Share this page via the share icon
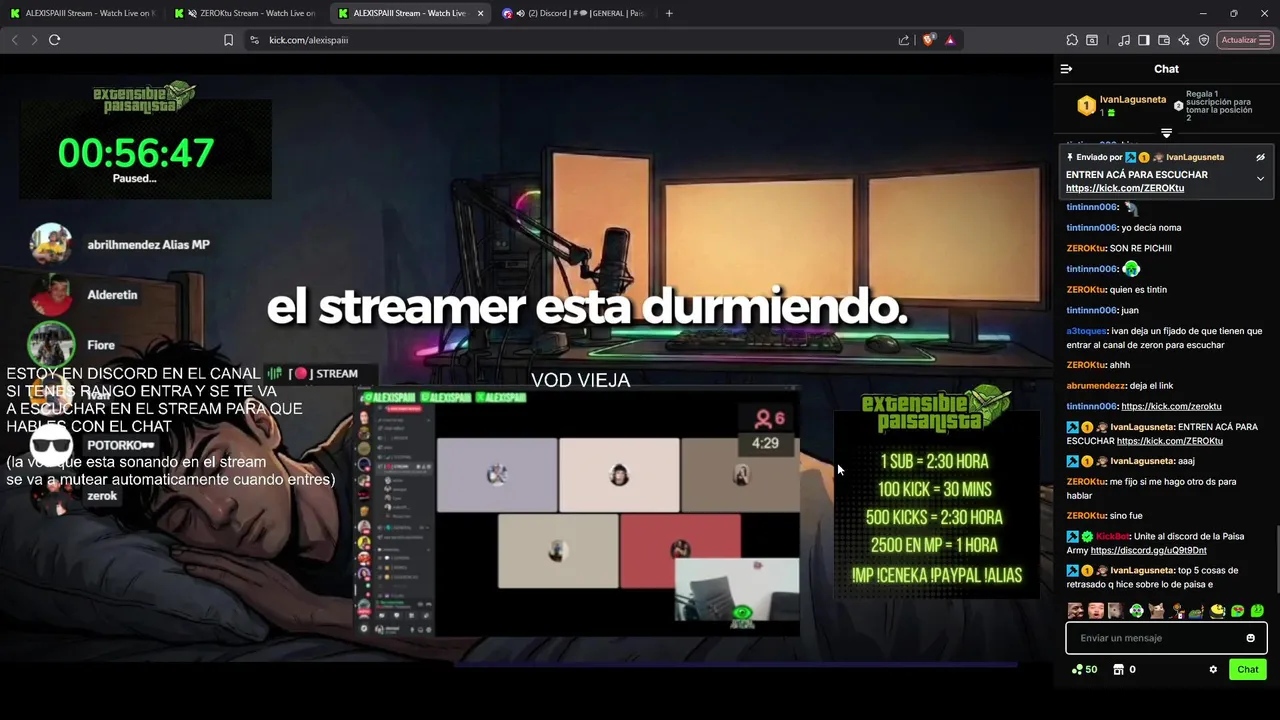This screenshot has height=720, width=1280. [904, 40]
